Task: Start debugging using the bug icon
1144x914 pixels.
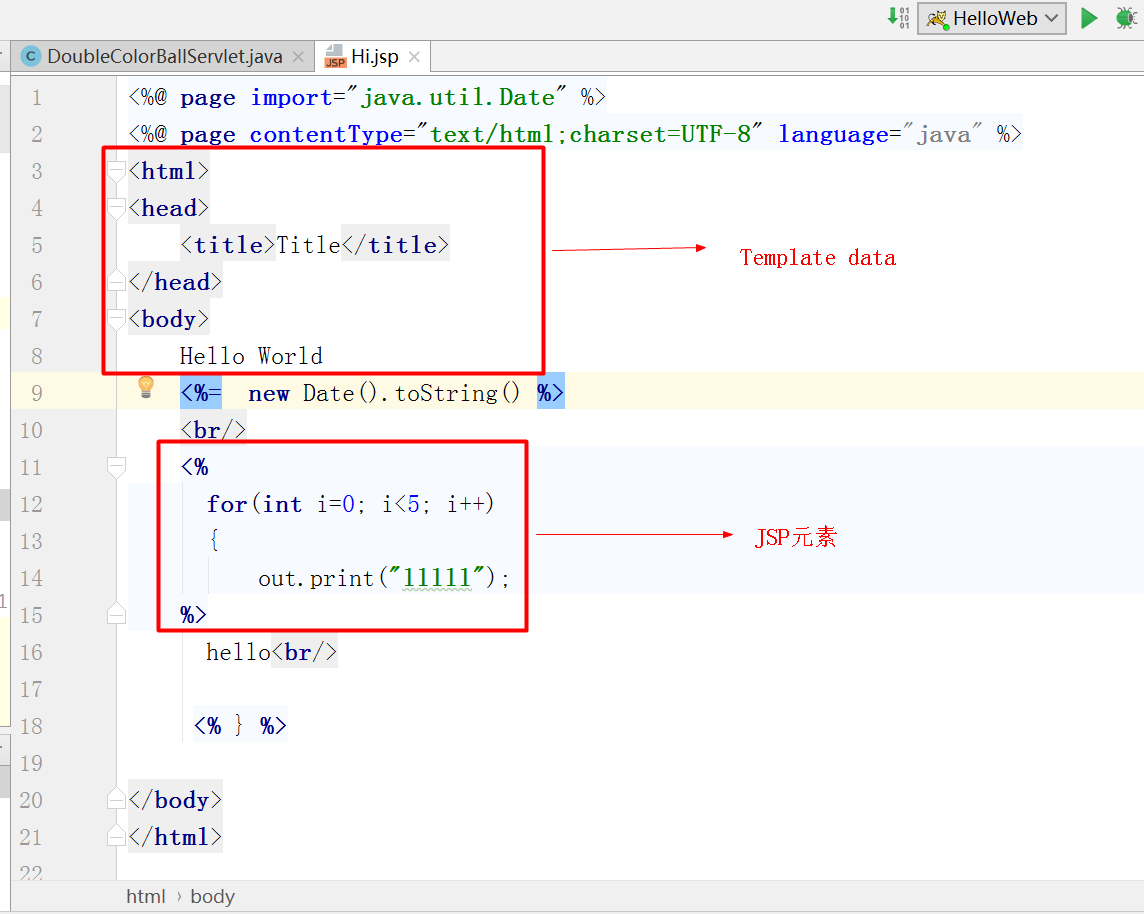Action: pyautogui.click(x=1126, y=18)
